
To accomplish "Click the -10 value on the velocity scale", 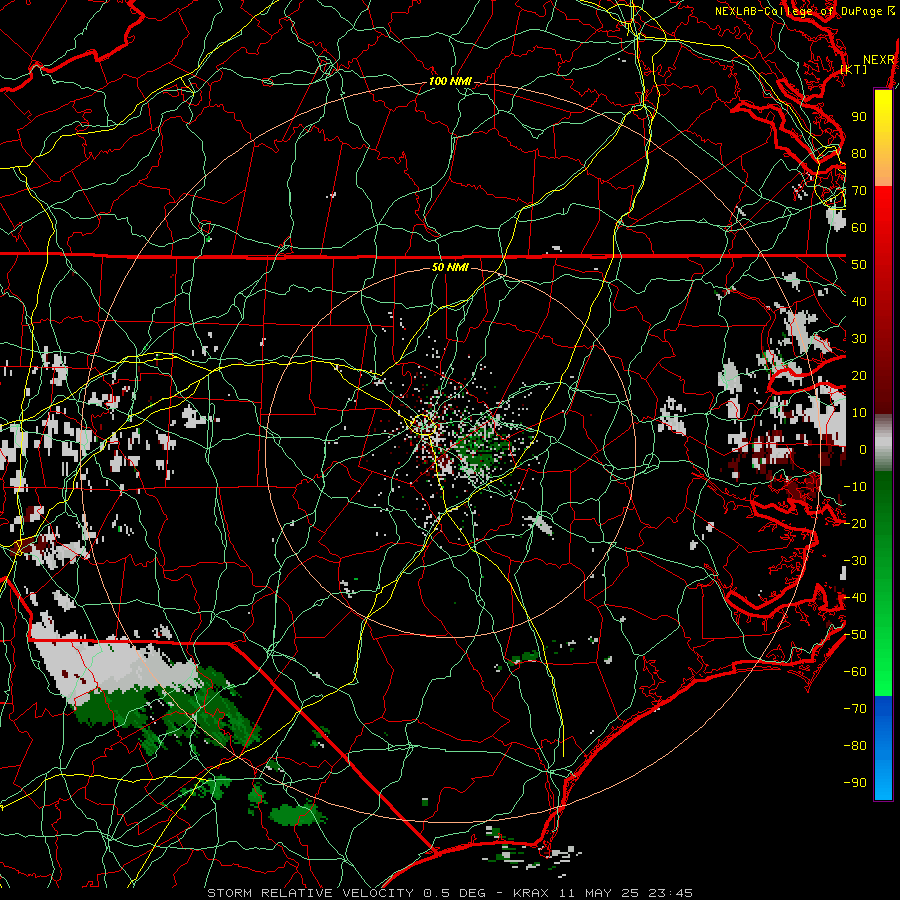I will point(855,487).
